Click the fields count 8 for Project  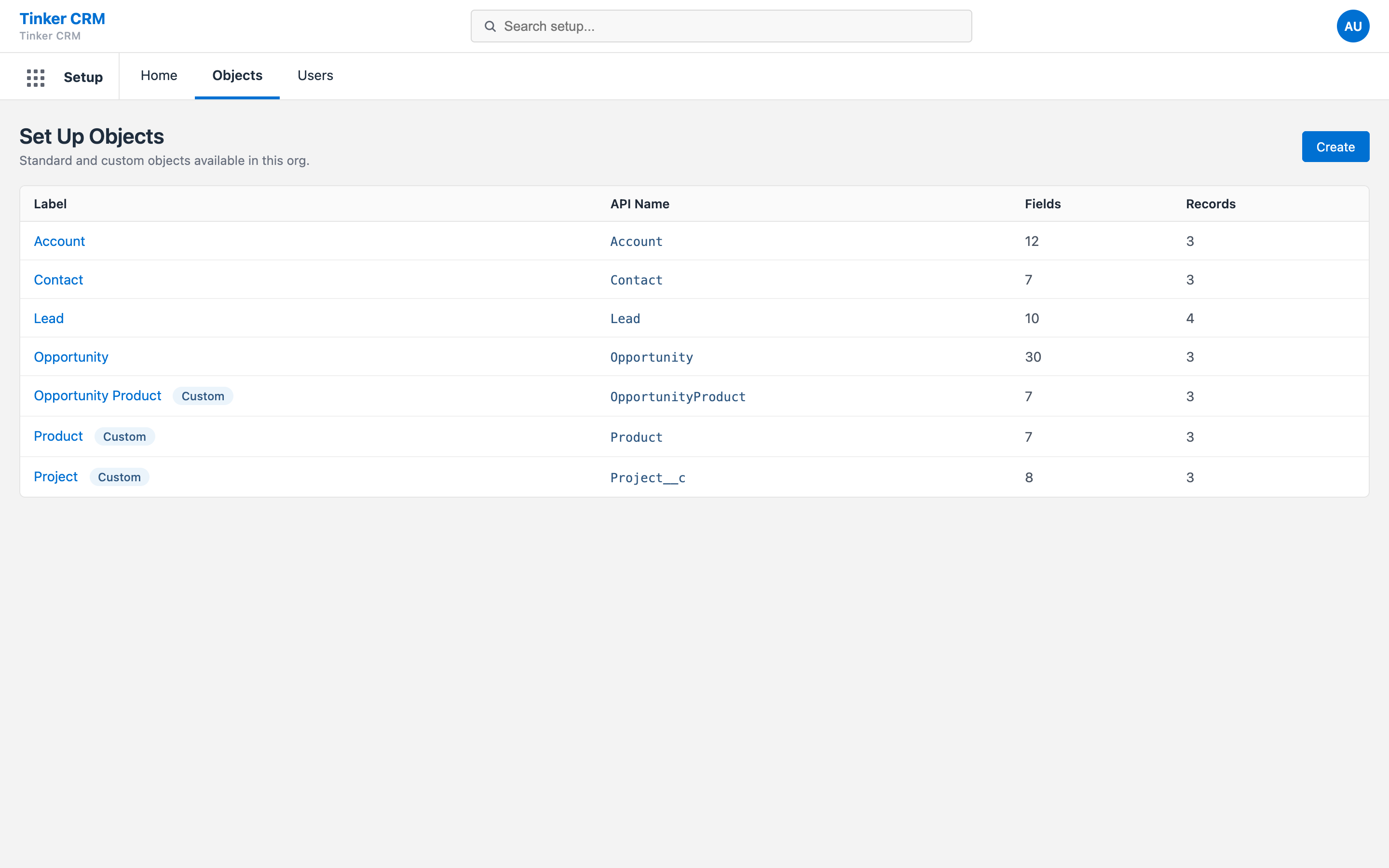tap(1029, 477)
